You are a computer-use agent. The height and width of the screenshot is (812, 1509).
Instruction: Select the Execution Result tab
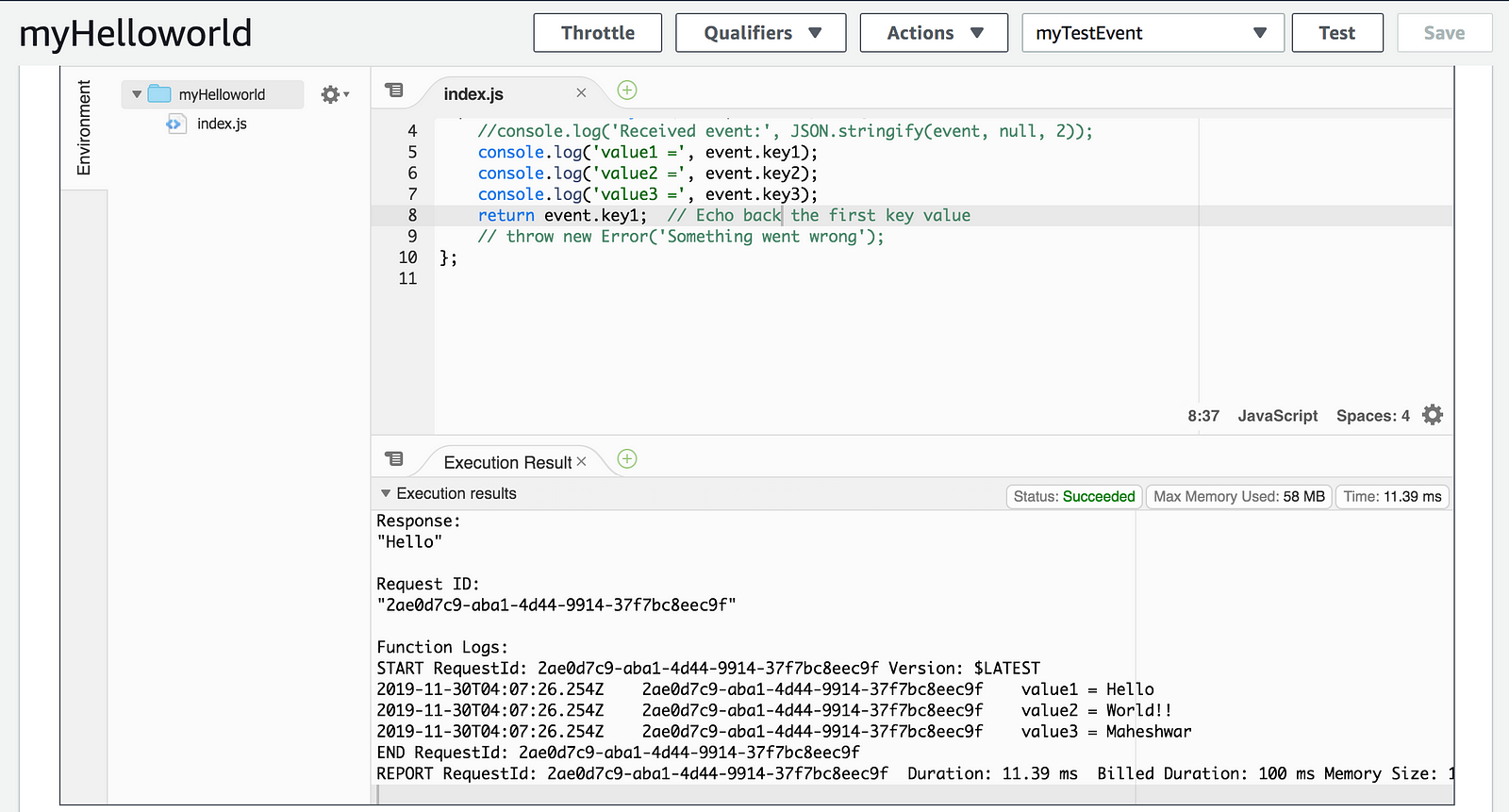tap(507, 462)
